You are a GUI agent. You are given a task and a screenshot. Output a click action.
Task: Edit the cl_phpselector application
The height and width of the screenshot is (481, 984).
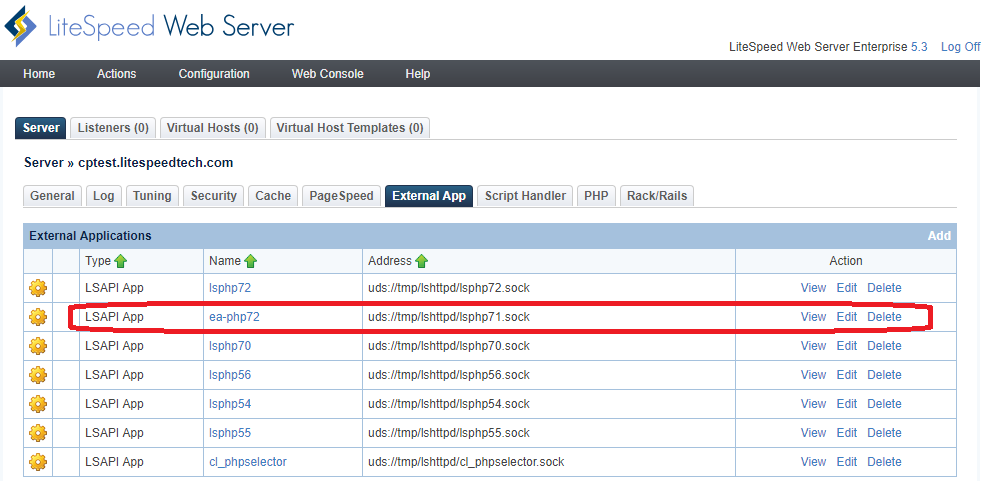pos(847,462)
